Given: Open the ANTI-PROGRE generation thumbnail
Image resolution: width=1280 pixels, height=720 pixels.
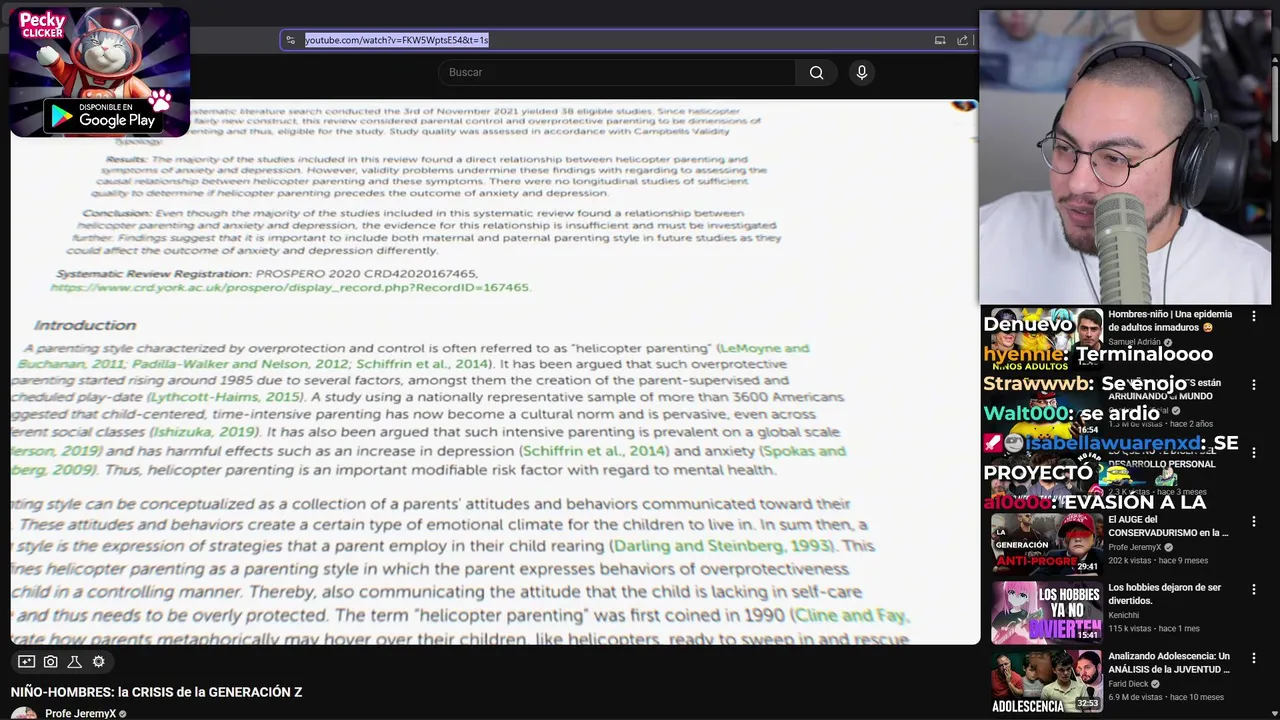Looking at the screenshot, I should pyautogui.click(x=1046, y=543).
